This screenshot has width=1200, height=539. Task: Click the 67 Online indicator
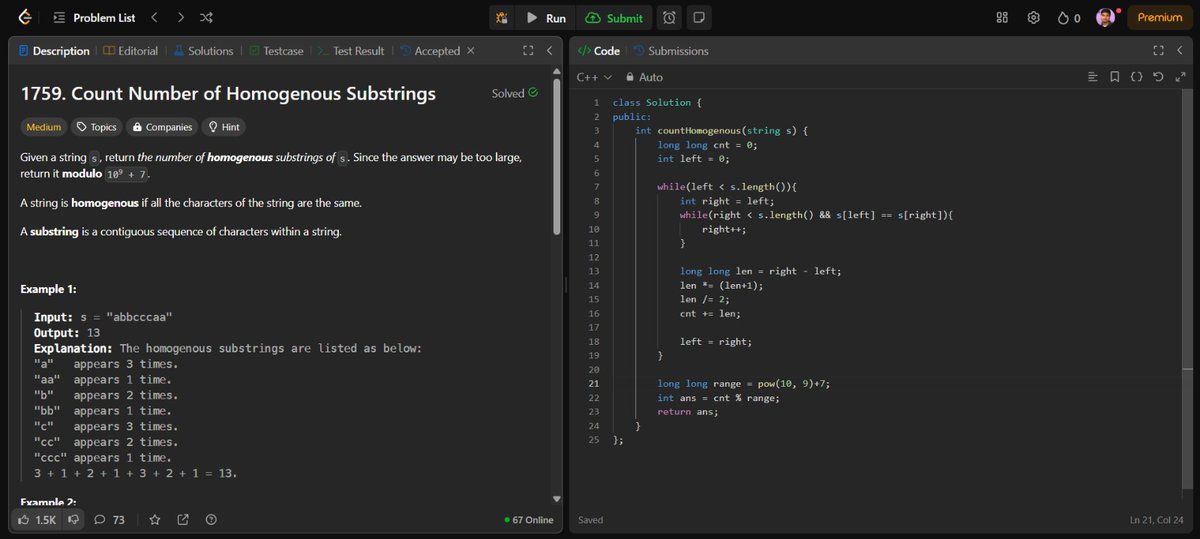(529, 520)
